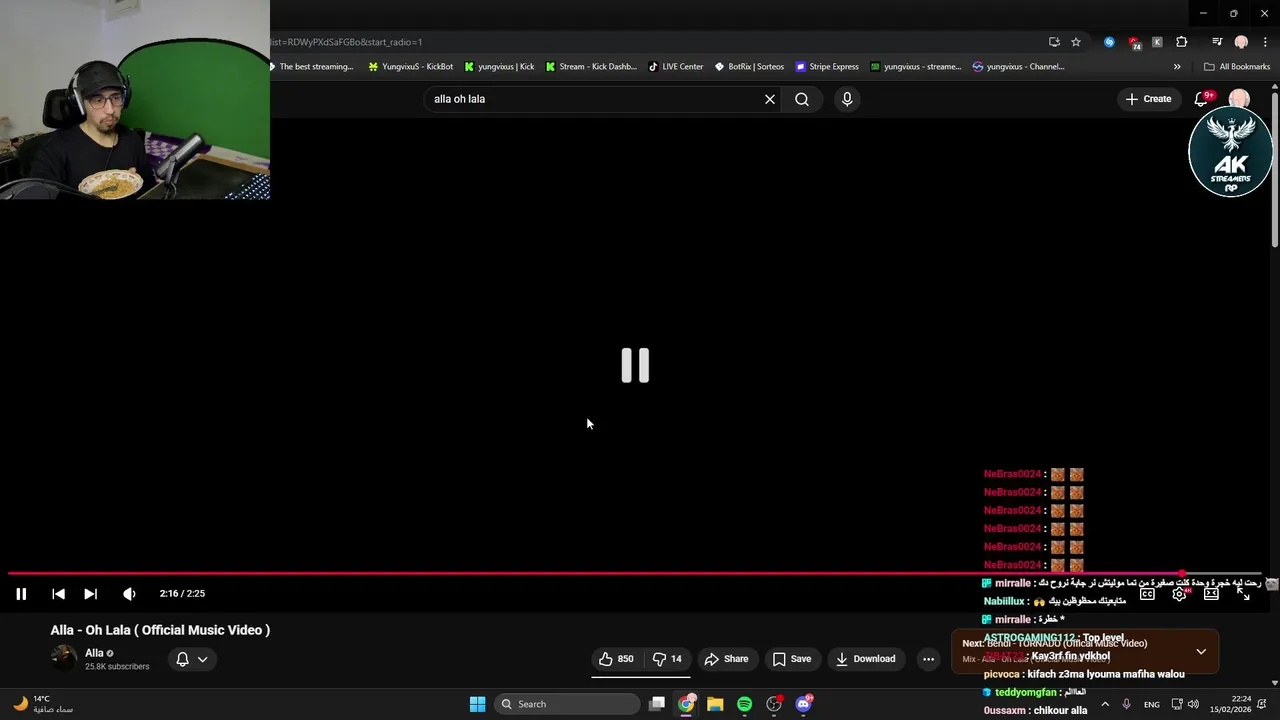Open the Chrome extensions puzzle menu
The width and height of the screenshot is (1280, 720).
tap(1182, 42)
